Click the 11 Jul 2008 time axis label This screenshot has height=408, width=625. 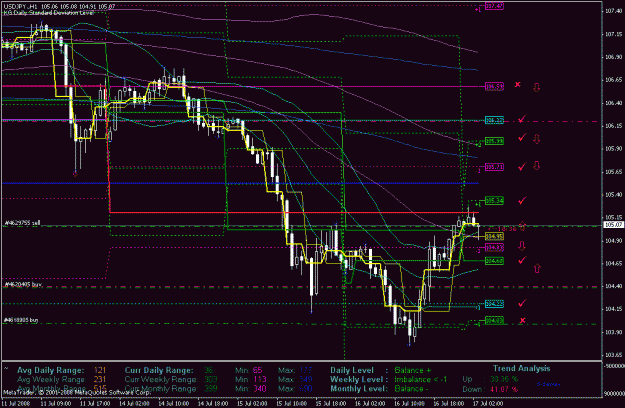(16, 403)
